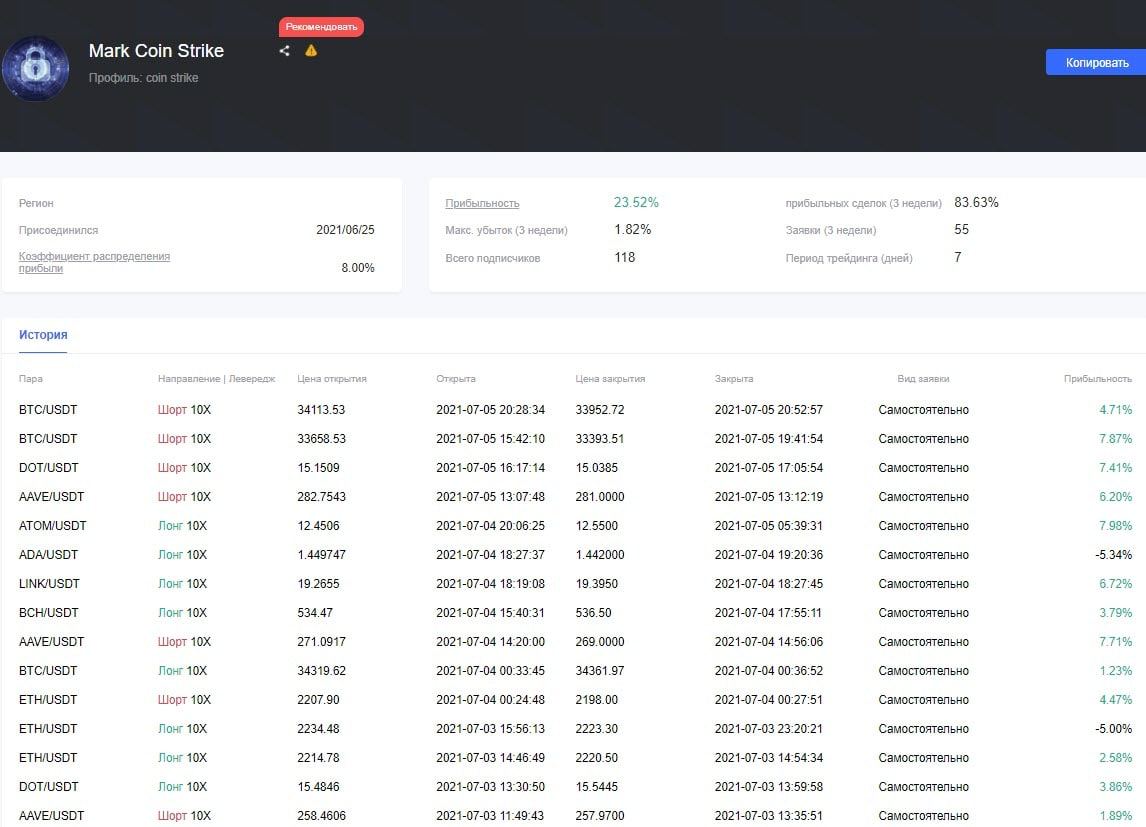1146x827 pixels.
Task: Open the Mark Coin Strike avatar image
Action: (x=35, y=68)
